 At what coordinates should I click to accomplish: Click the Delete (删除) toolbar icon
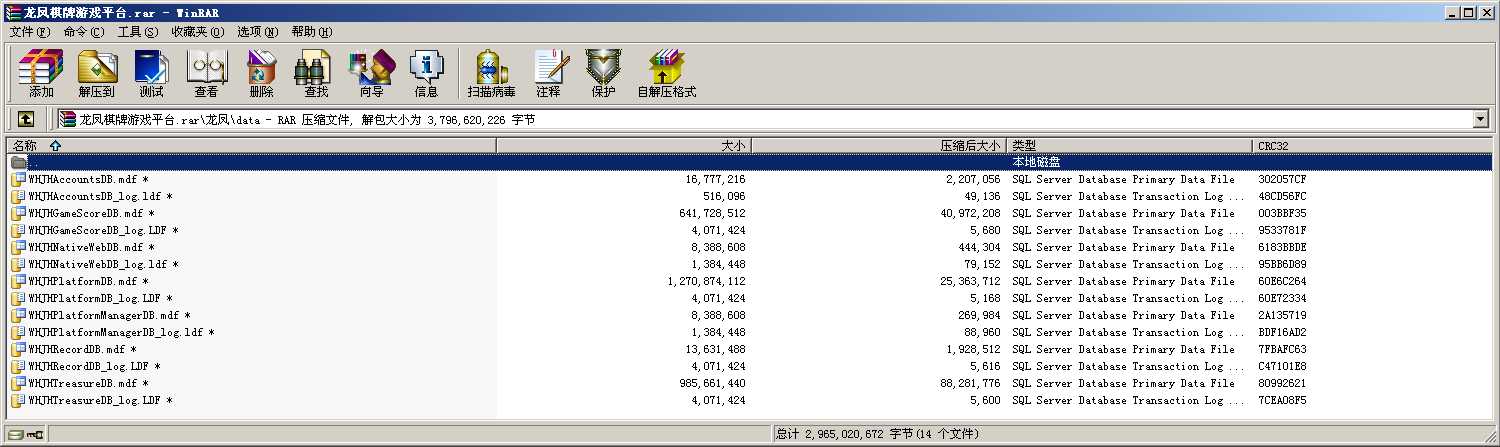(x=261, y=73)
